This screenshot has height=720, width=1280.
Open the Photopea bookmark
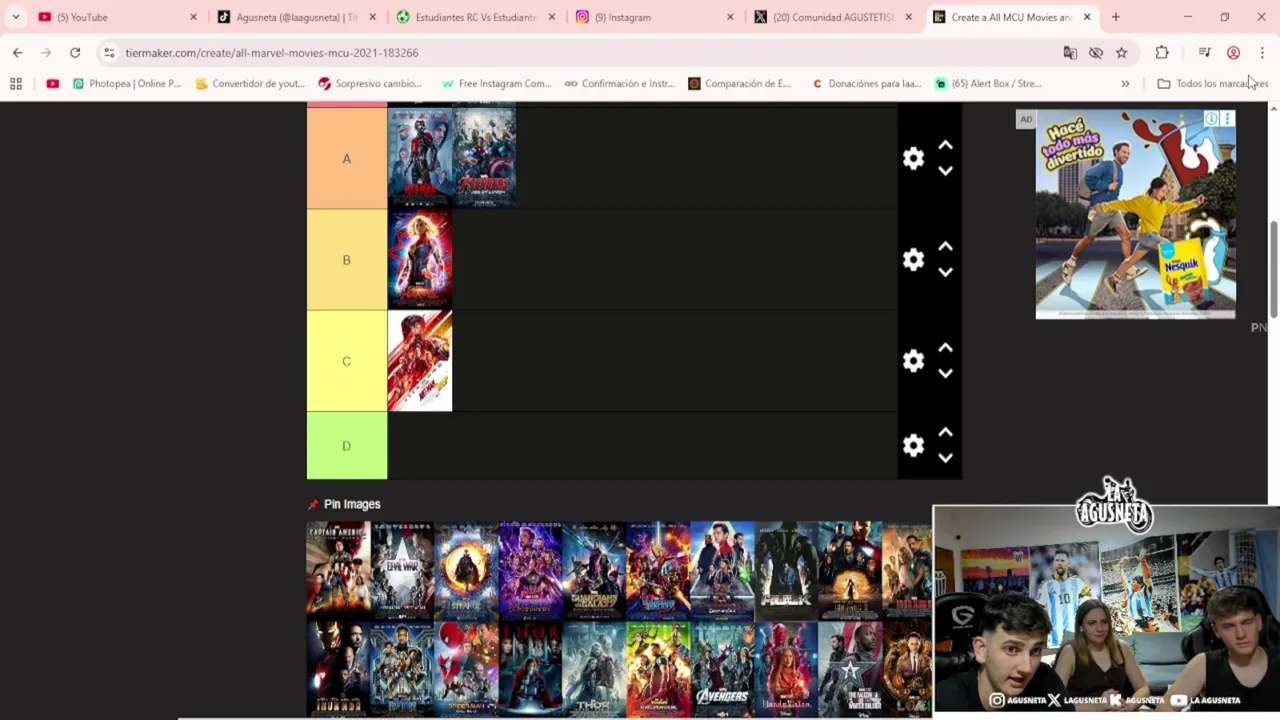[127, 84]
